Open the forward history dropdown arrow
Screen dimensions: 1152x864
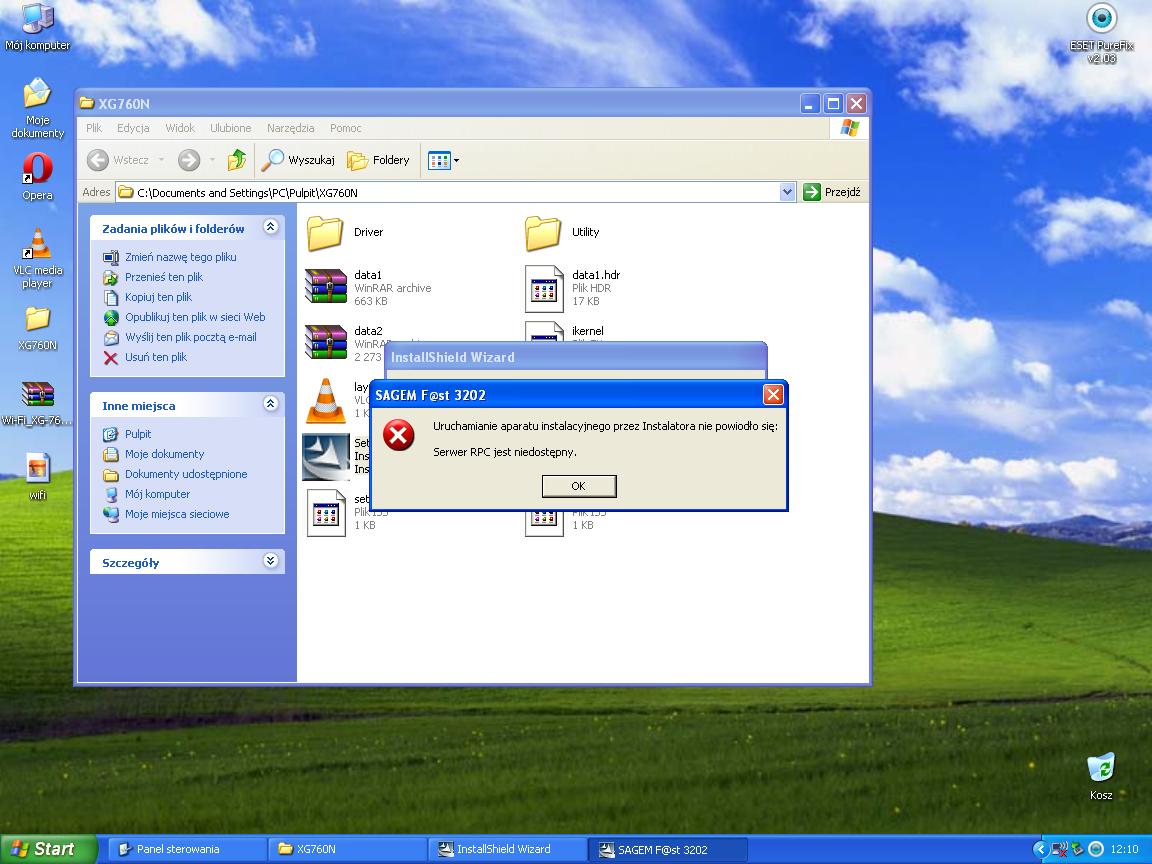point(212,159)
